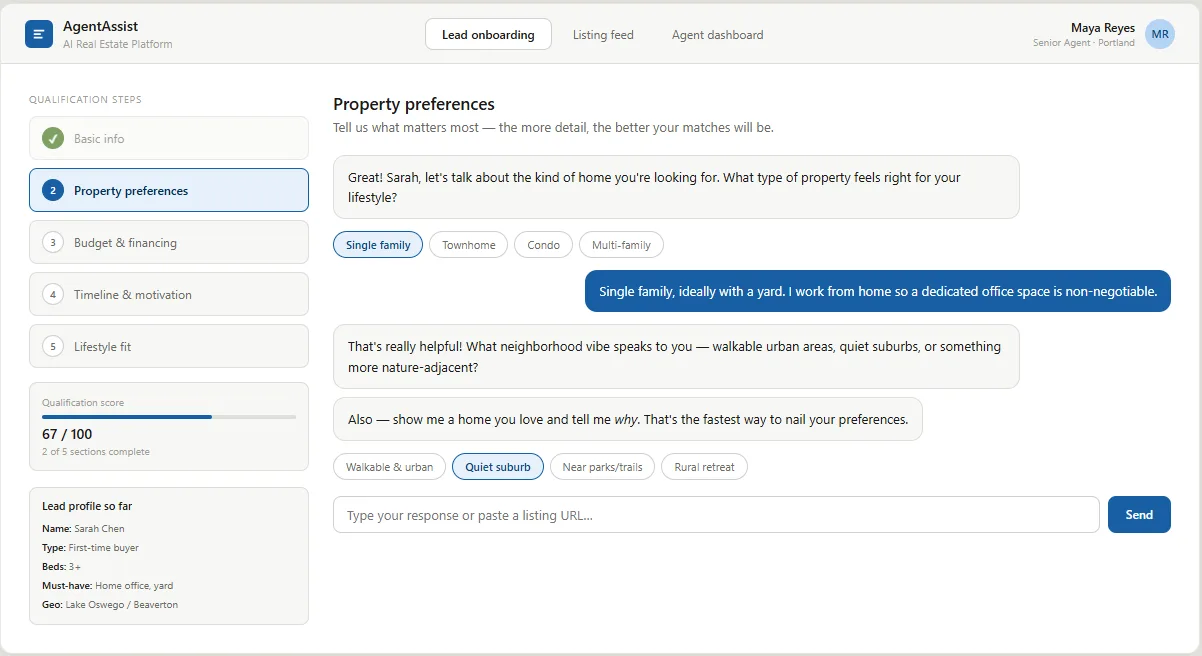Click the step 3 number circle
This screenshot has width=1202, height=656.
click(x=53, y=242)
